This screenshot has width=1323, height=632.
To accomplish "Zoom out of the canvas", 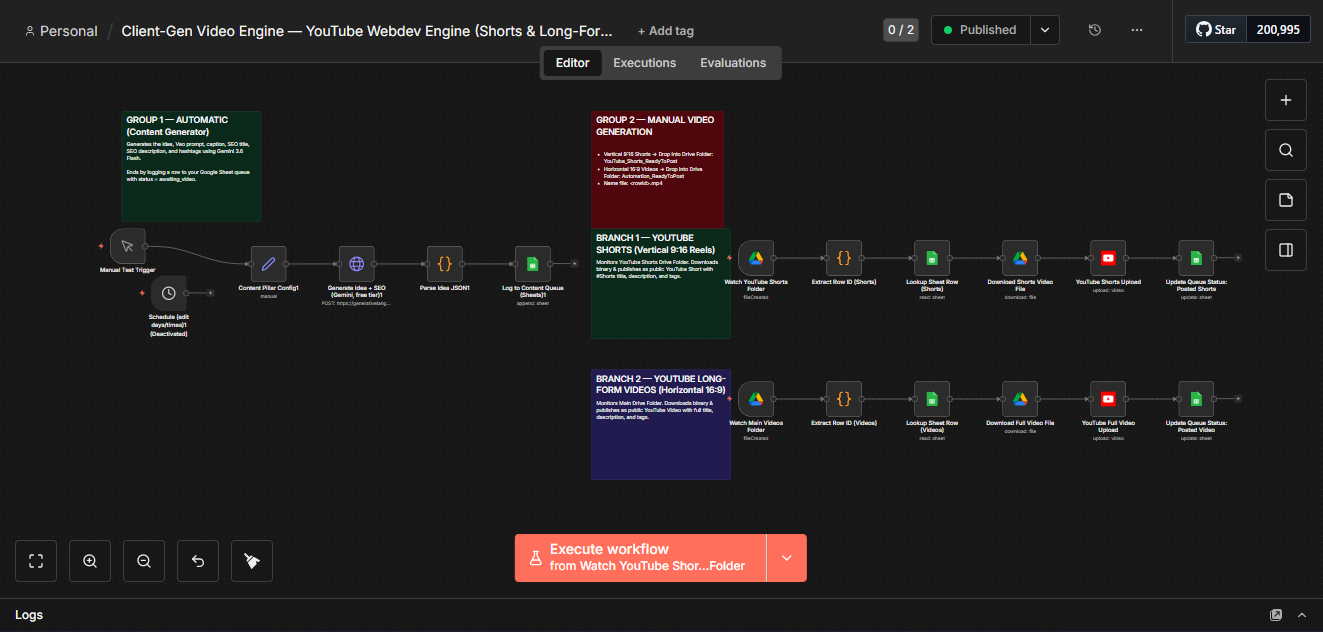I will click(144, 561).
